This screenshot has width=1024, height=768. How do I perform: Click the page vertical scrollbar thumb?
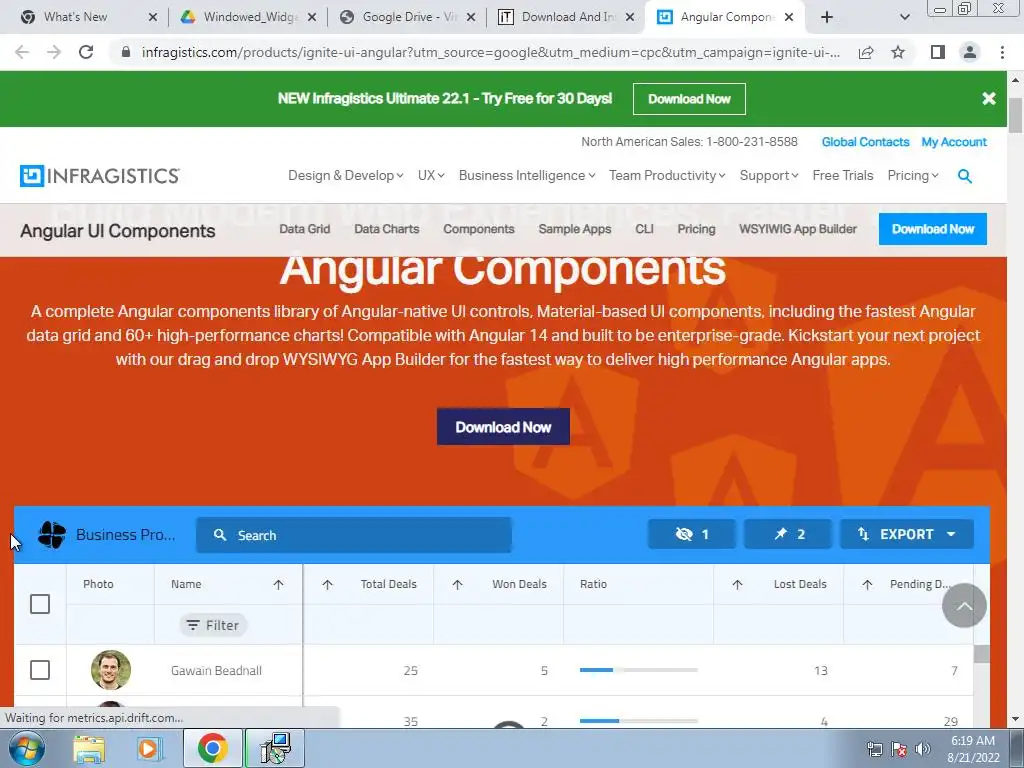point(1016,116)
